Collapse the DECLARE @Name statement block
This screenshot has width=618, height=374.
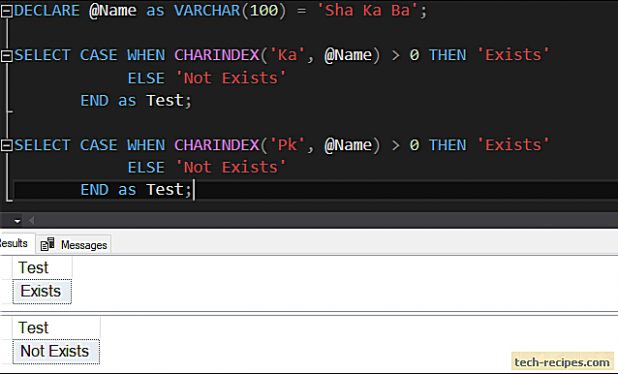(x=7, y=12)
